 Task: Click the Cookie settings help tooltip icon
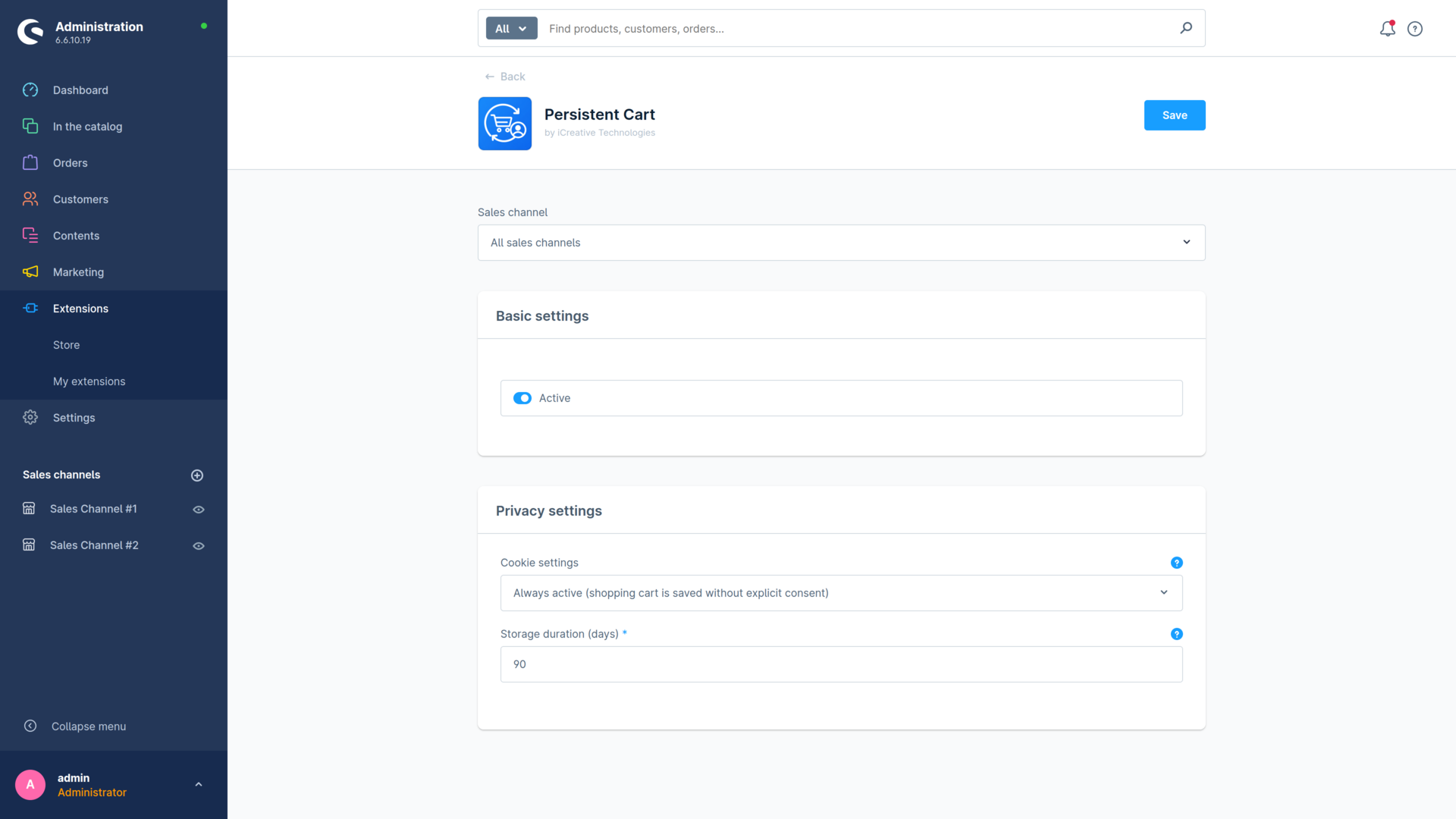tap(1176, 563)
